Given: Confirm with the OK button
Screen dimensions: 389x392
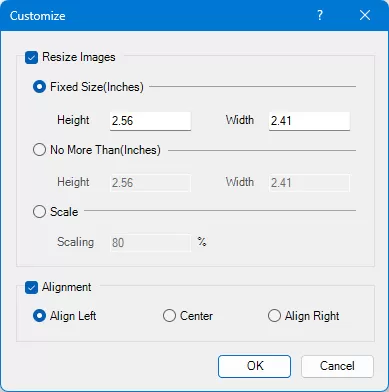Looking at the screenshot, I should 254,366.
